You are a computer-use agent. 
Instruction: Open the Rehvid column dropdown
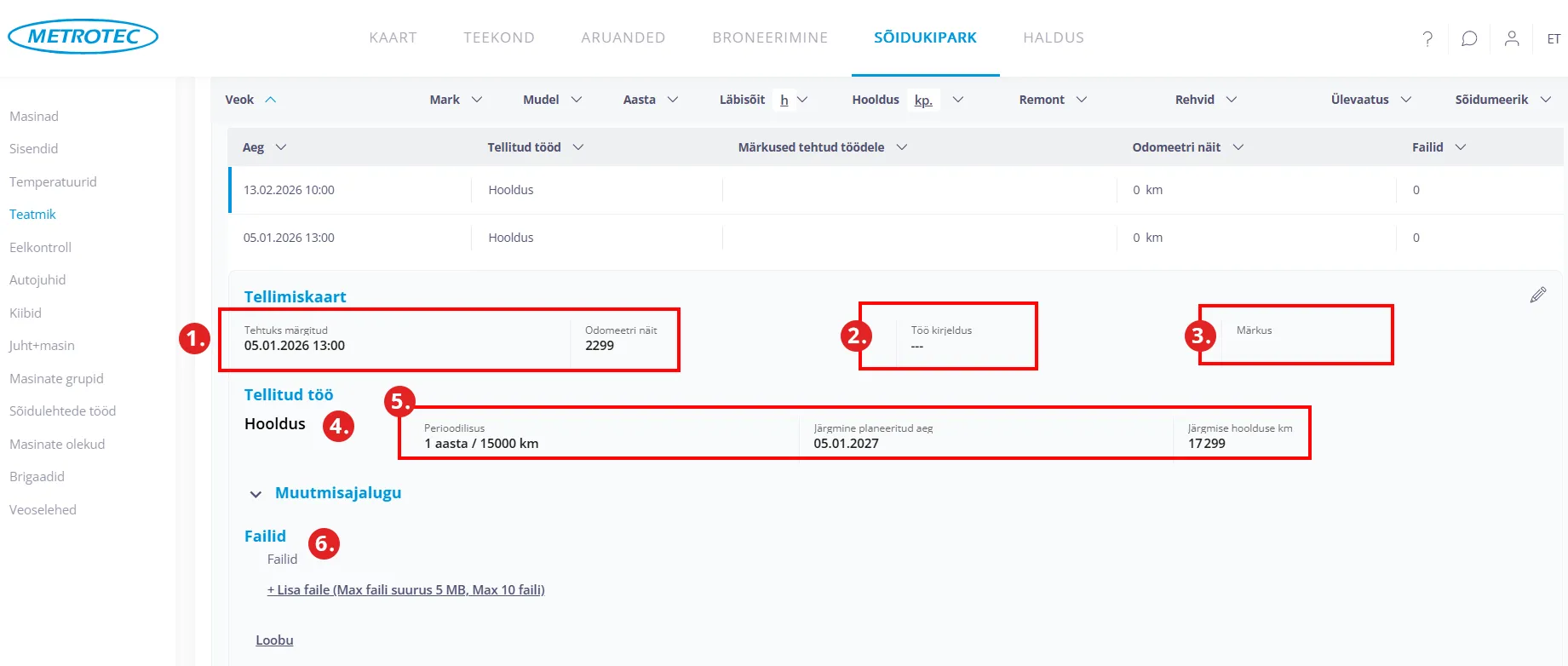(1231, 100)
